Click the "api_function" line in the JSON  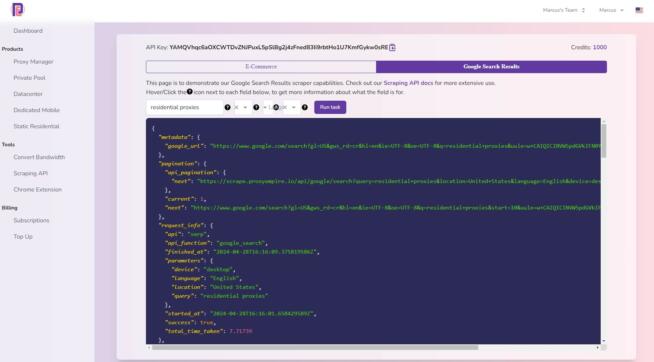(x=216, y=243)
